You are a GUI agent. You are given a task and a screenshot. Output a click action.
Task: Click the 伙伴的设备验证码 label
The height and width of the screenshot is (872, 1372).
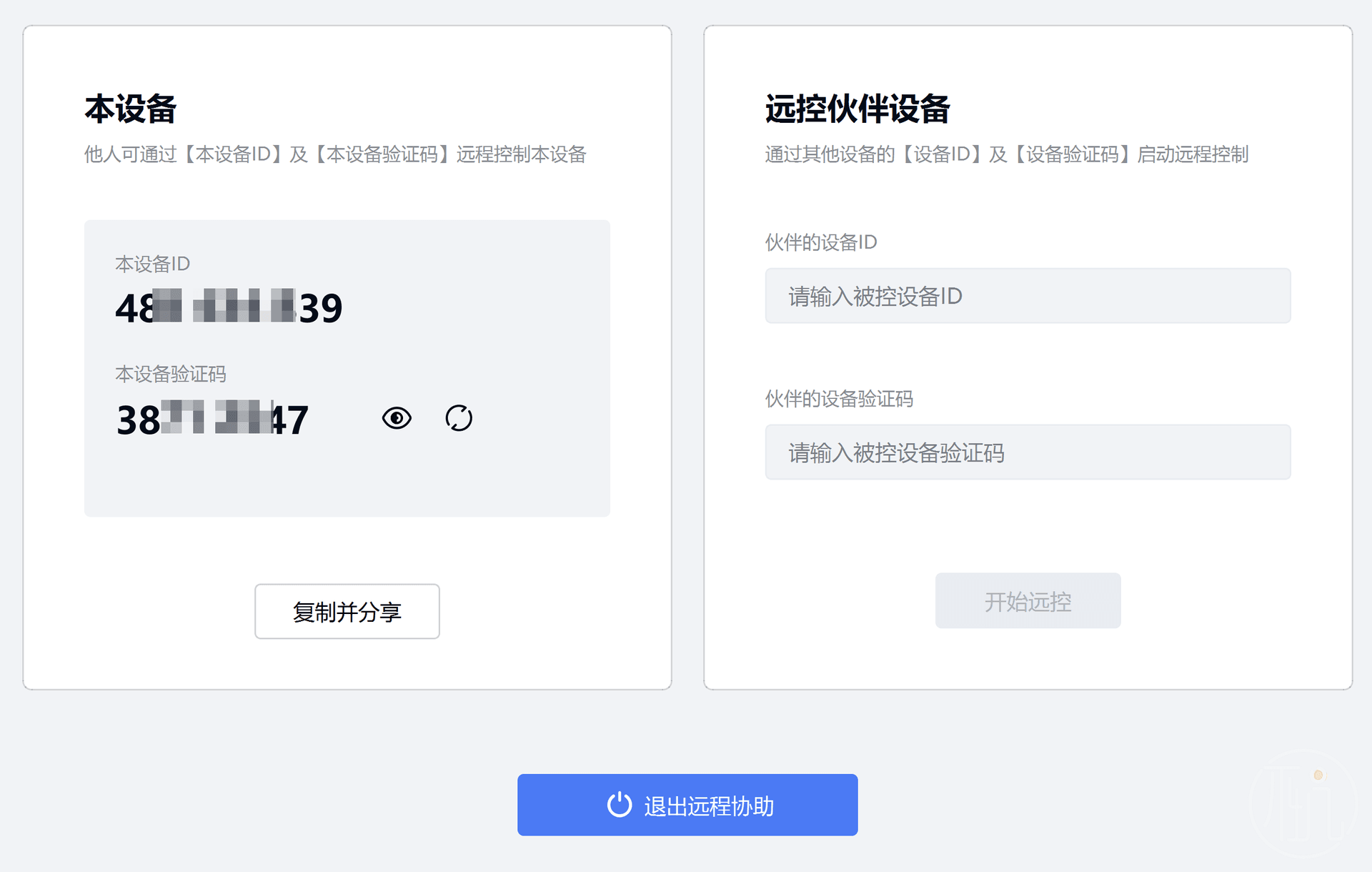pyautogui.click(x=839, y=399)
